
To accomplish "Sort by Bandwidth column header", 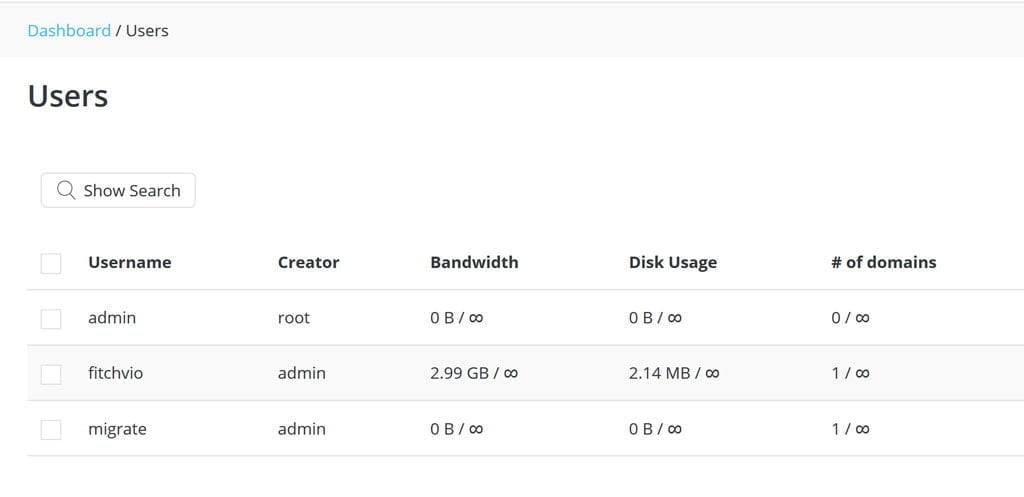I will (x=474, y=263).
